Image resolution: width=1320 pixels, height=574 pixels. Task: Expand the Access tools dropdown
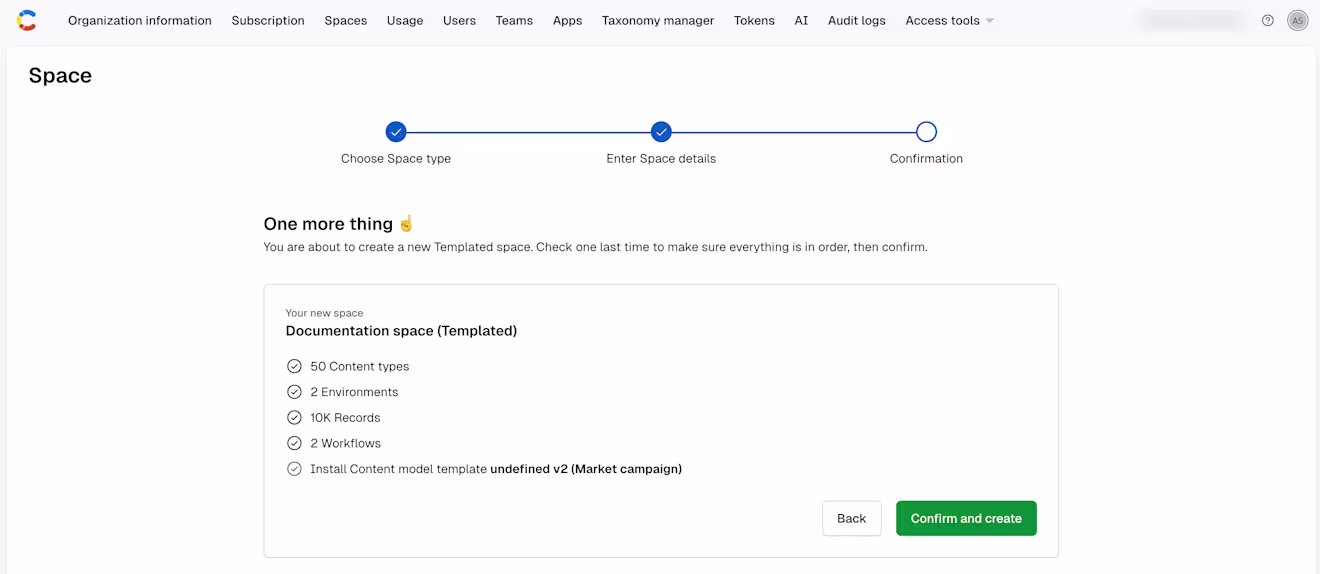950,20
